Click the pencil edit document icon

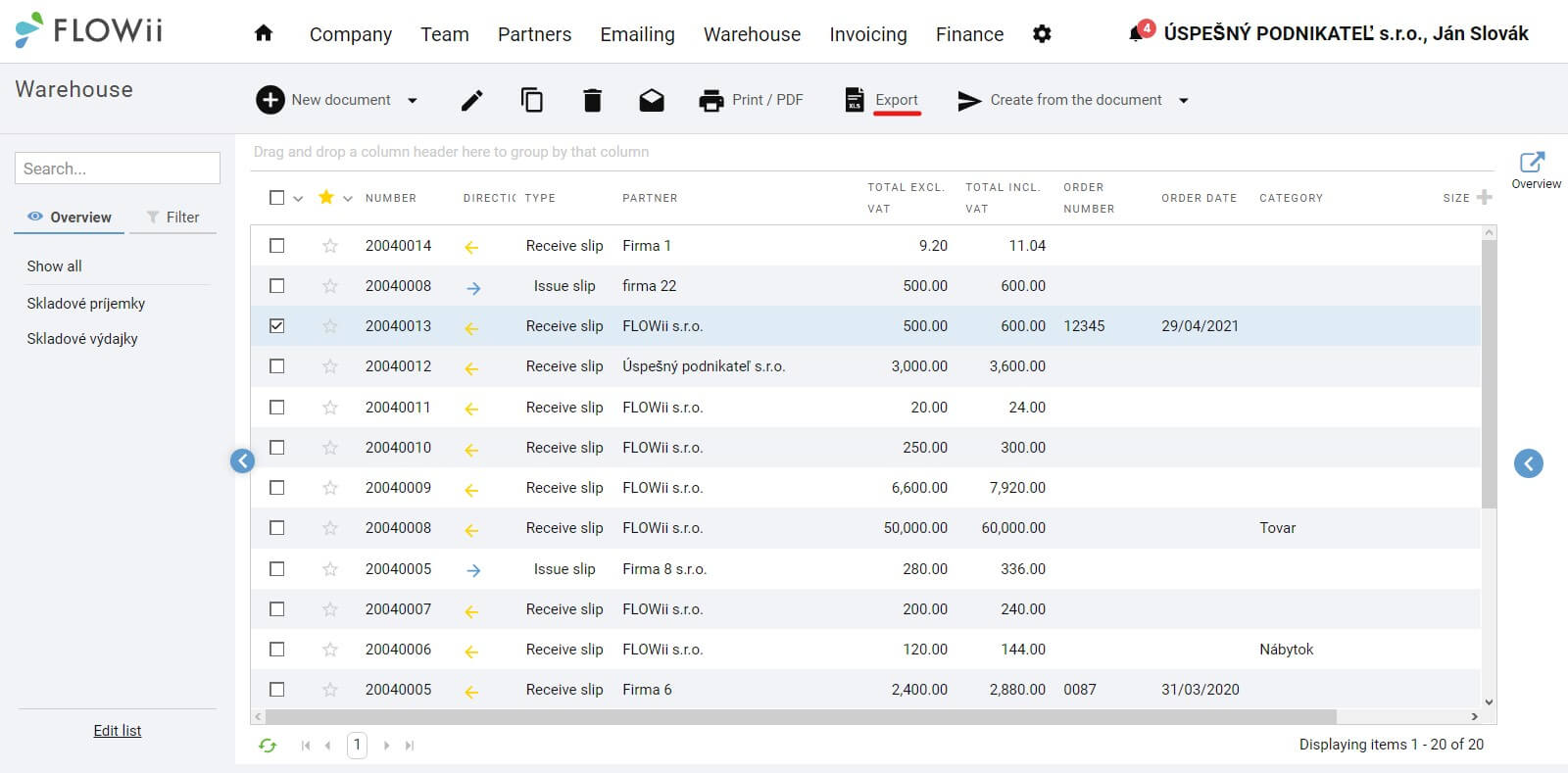click(471, 100)
